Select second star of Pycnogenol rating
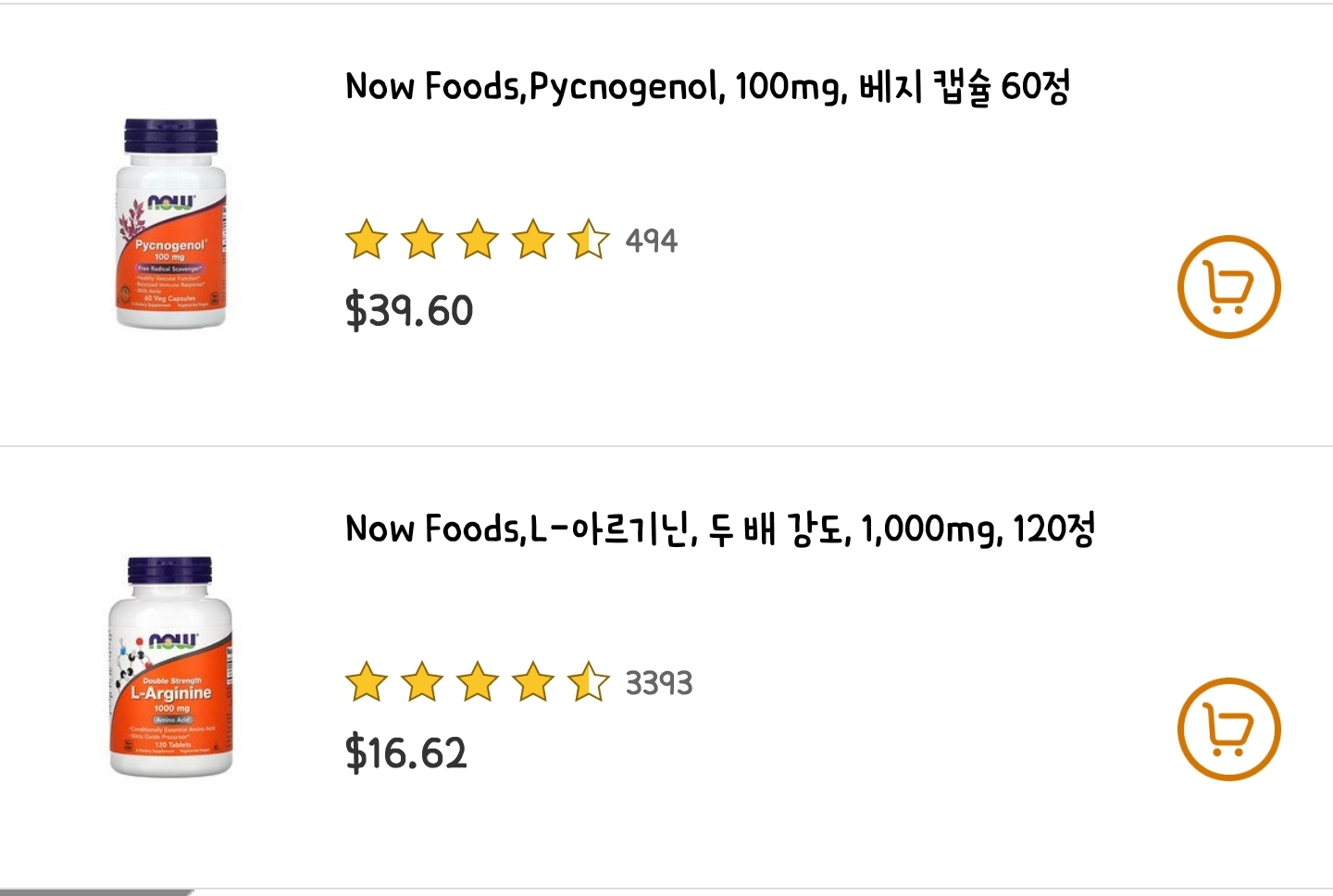Screen dimensions: 1333x896 (422, 240)
